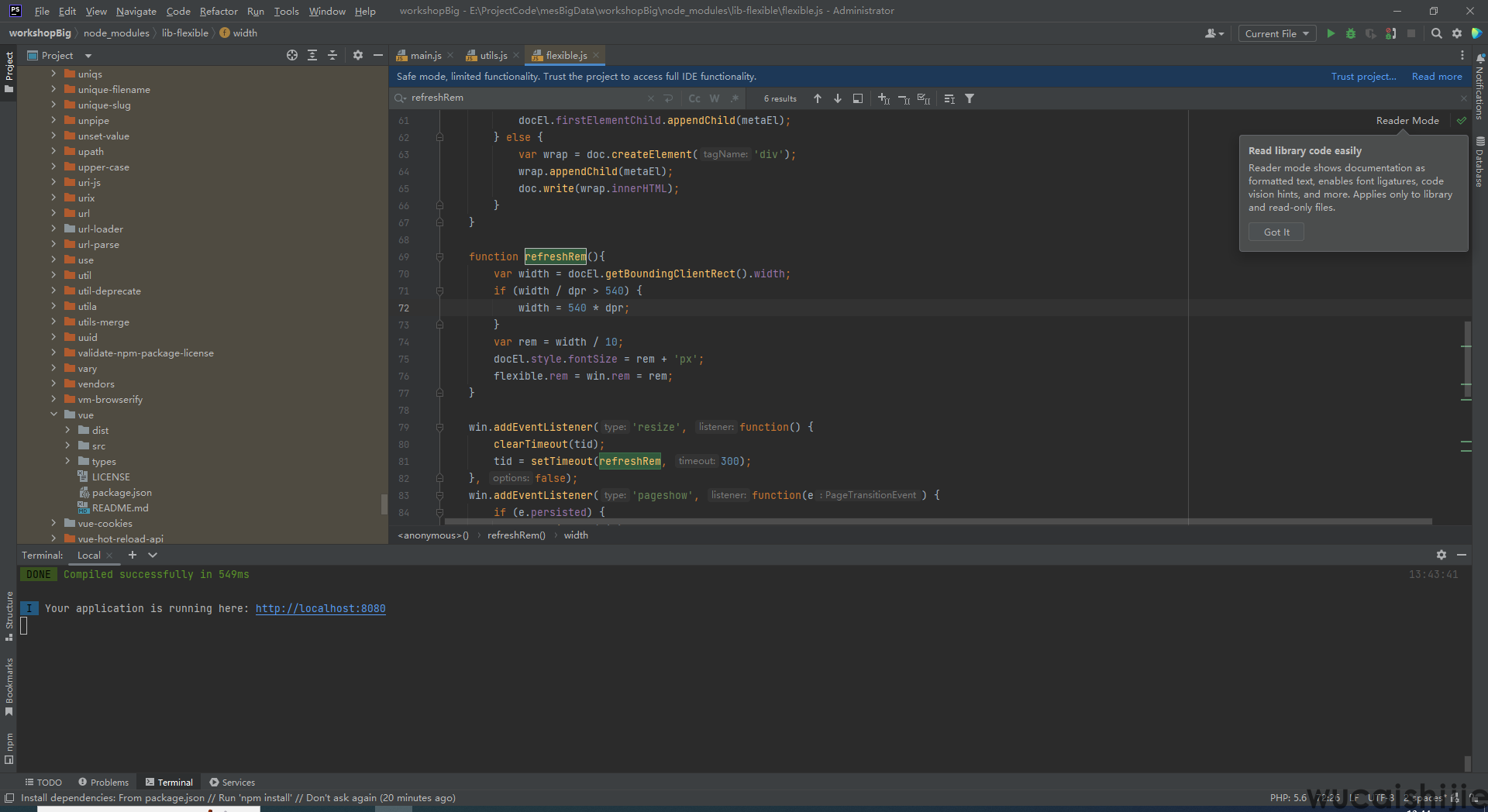Open http://localhost:8080 link in terminal
1488x812 pixels.
[x=320, y=608]
